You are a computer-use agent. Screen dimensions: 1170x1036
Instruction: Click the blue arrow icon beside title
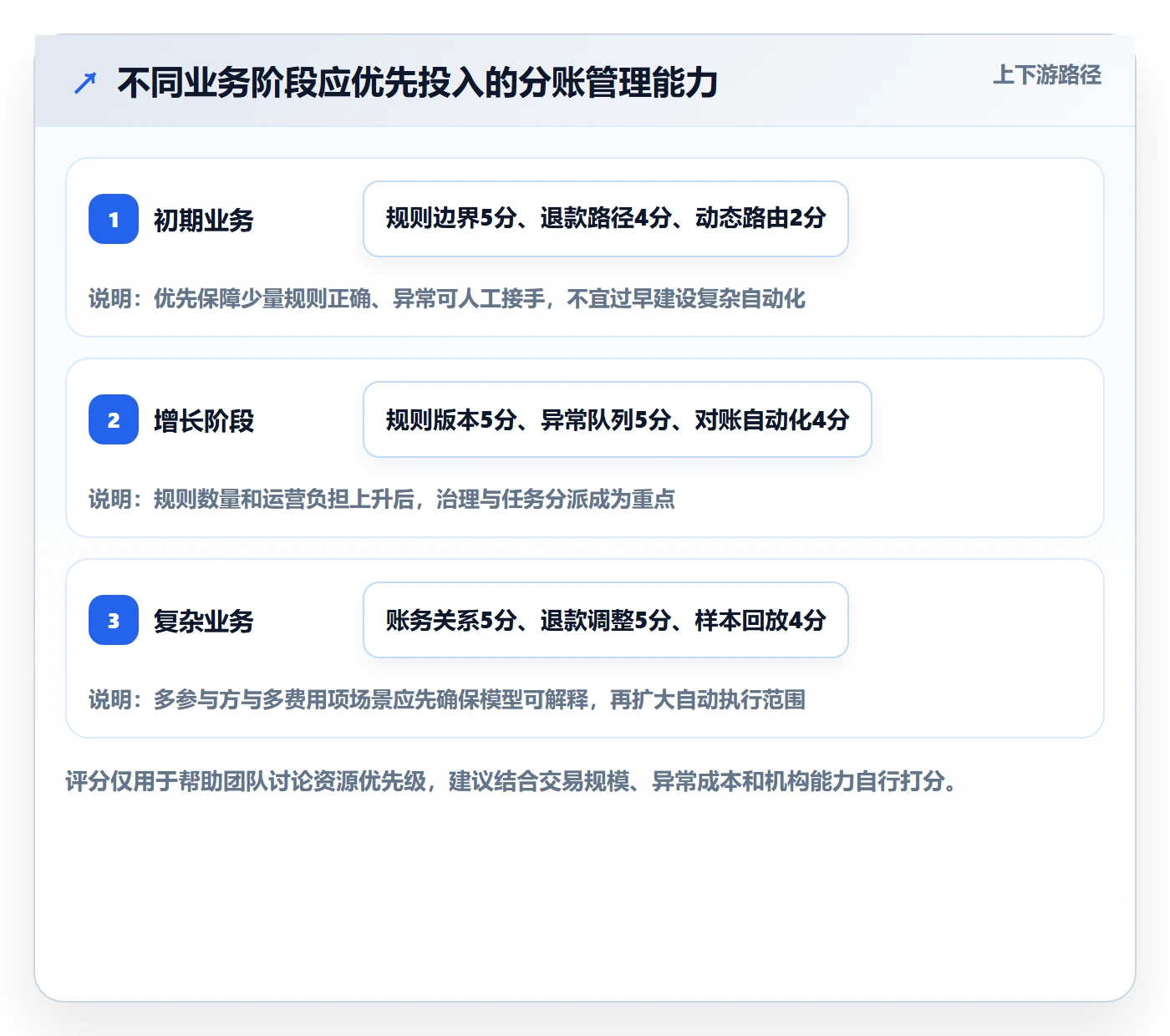click(85, 83)
